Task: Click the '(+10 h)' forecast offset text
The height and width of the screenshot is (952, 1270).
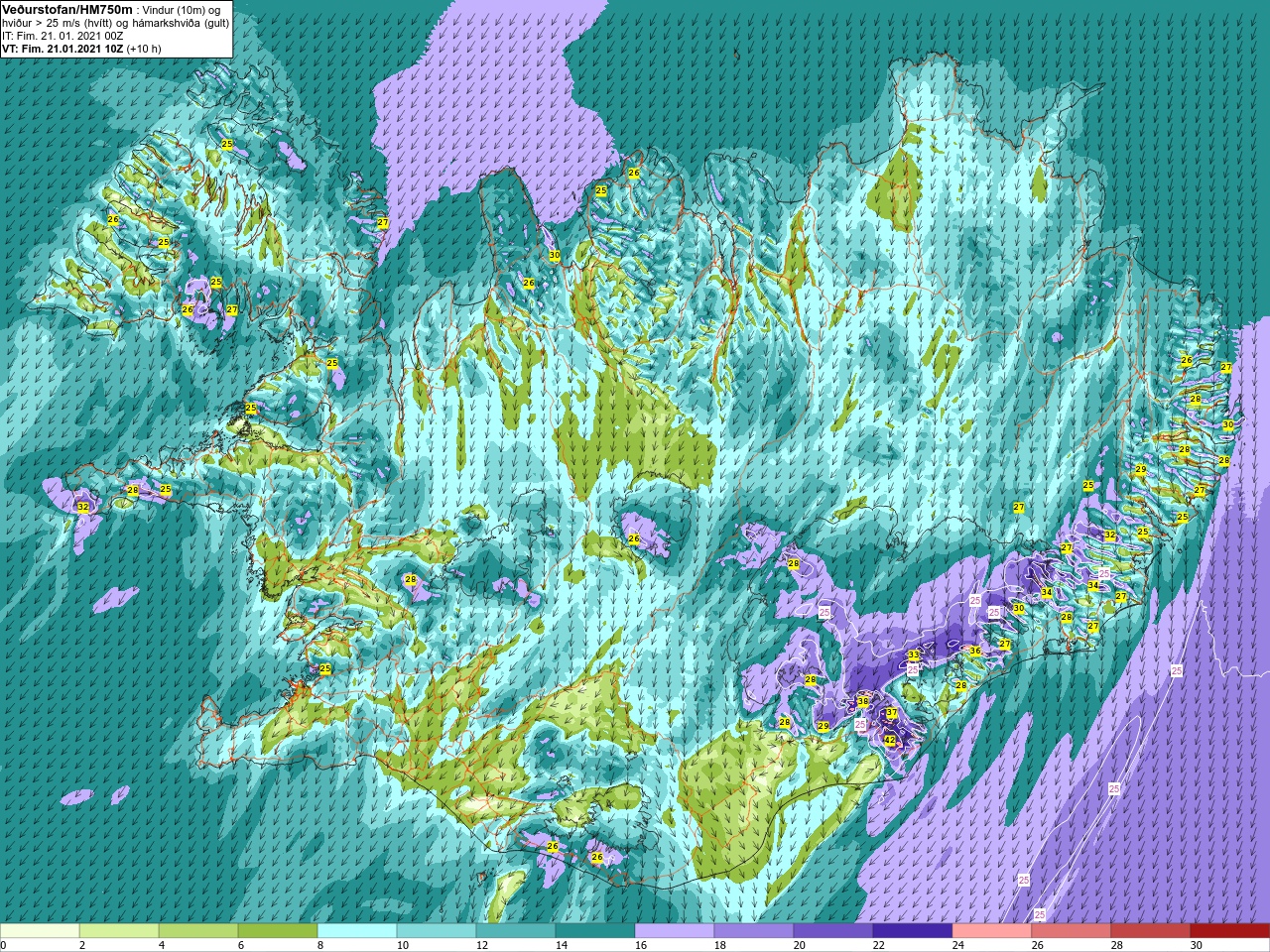Action: pos(144,49)
